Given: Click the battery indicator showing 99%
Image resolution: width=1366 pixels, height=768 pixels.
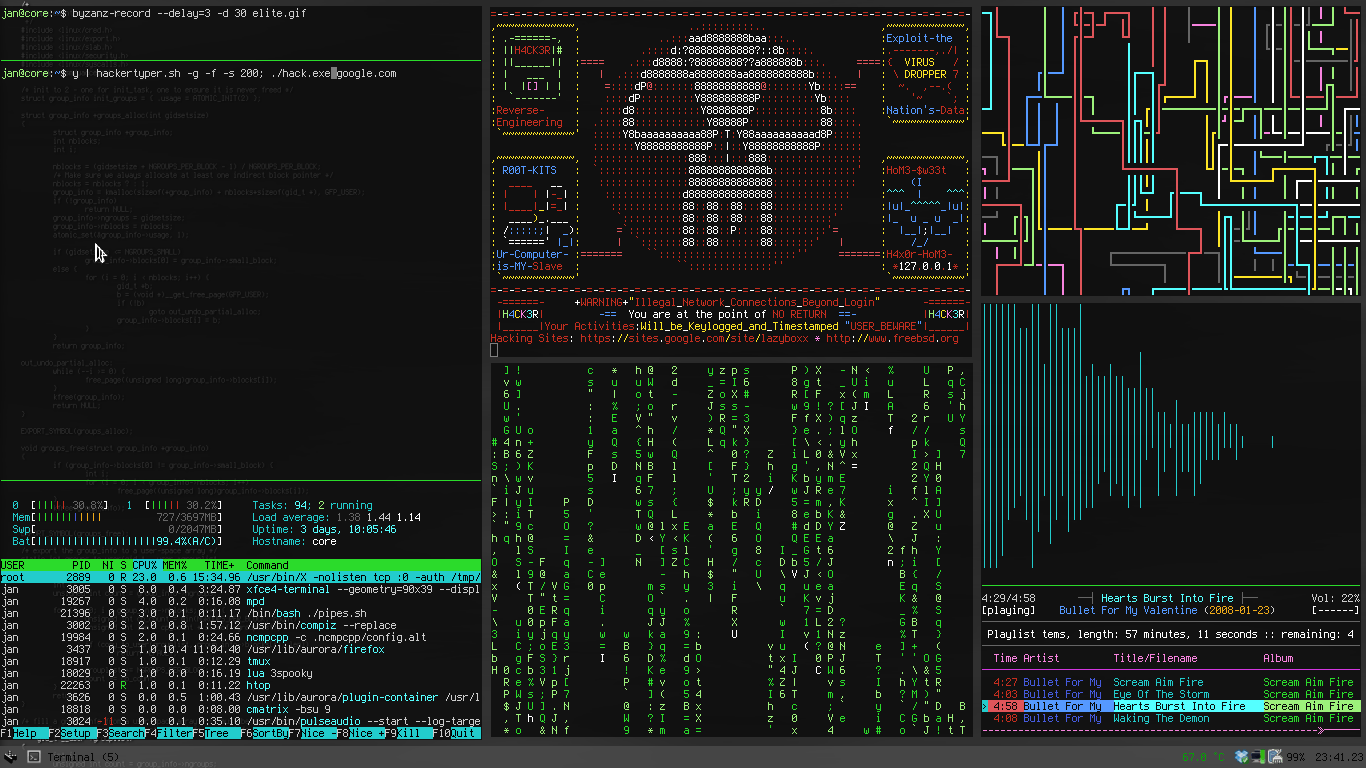Looking at the screenshot, I should (x=1297, y=757).
